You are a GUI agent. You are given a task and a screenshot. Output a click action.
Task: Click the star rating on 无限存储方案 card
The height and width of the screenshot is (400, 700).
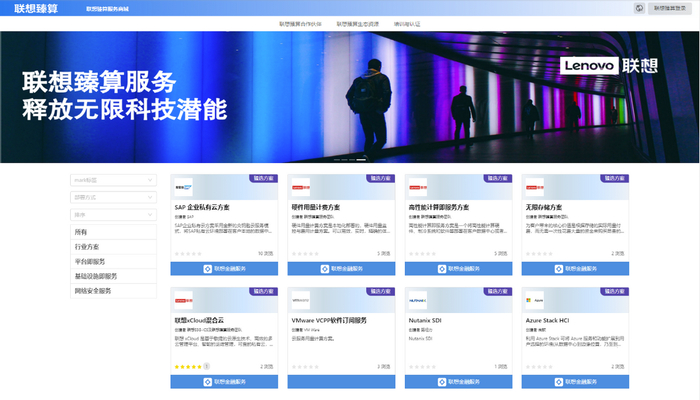point(539,254)
